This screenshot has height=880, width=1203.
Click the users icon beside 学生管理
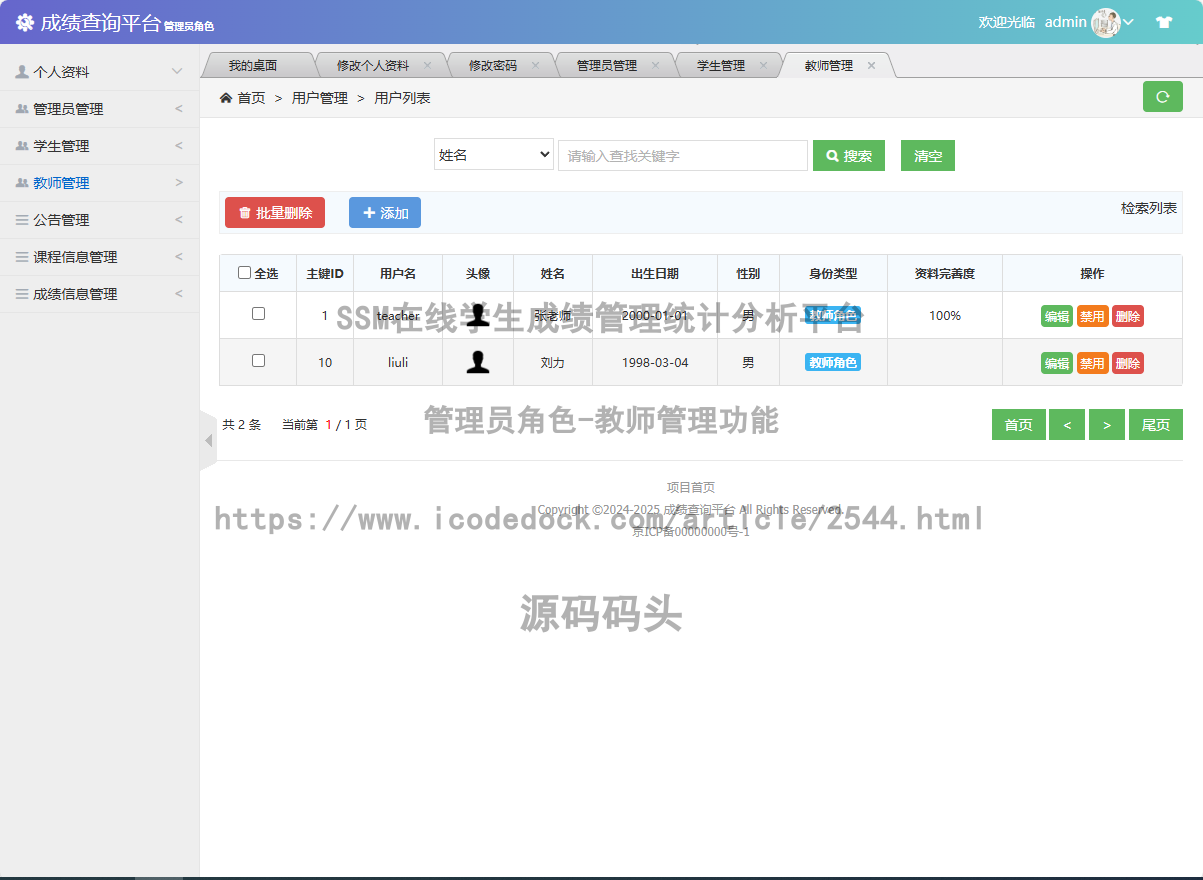pos(22,146)
